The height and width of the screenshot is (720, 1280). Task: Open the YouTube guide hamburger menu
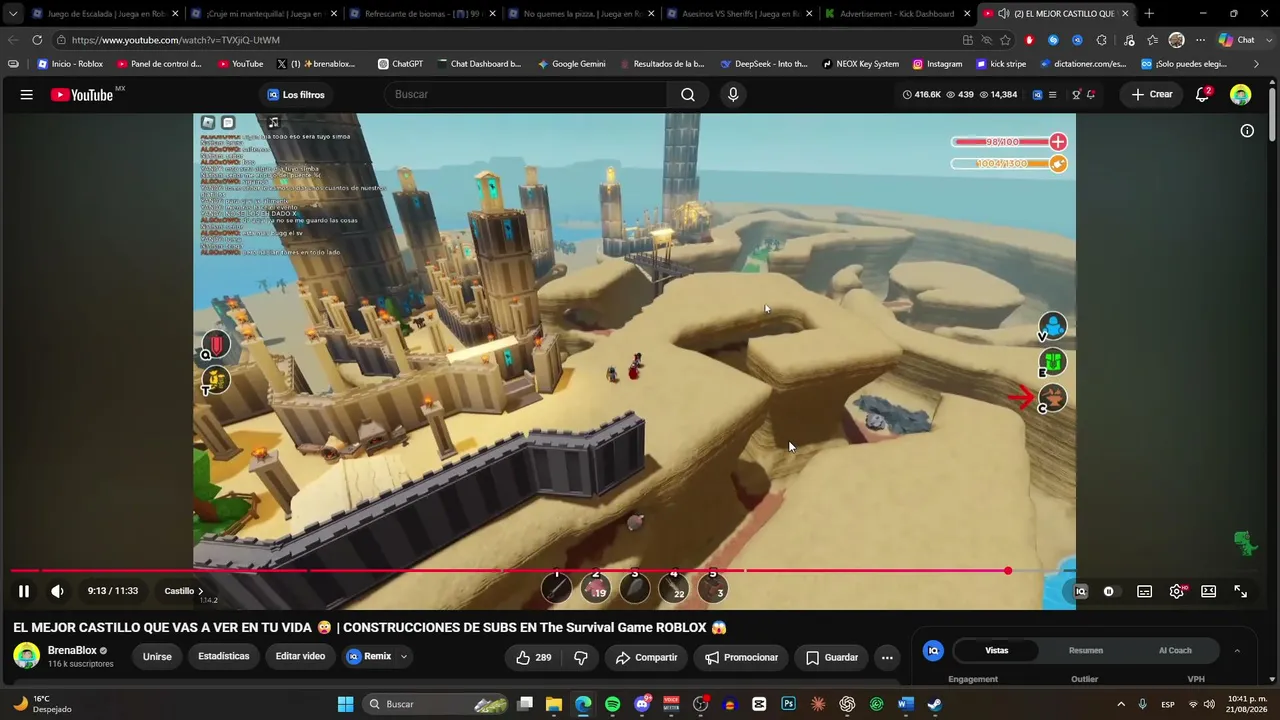tap(26, 95)
